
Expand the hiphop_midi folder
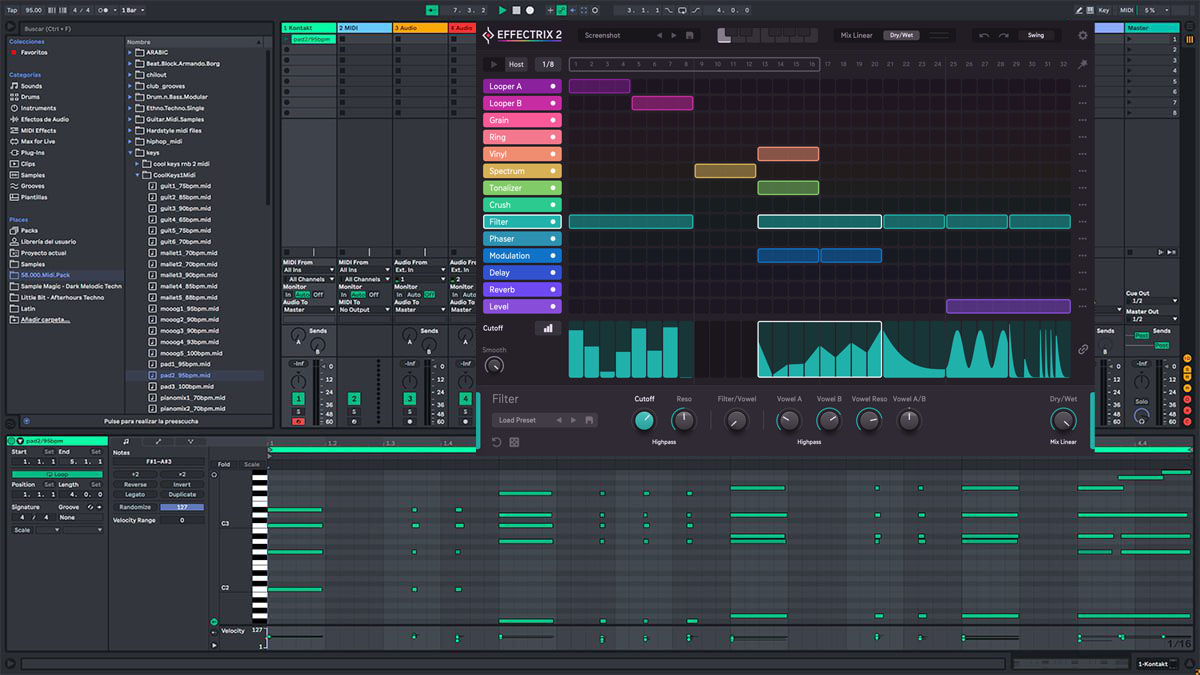(x=130, y=142)
